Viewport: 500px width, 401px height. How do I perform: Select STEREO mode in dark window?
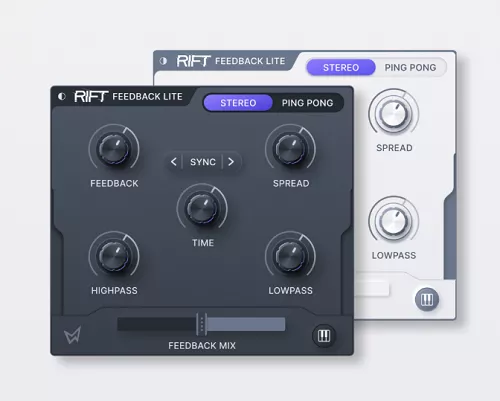pyautogui.click(x=238, y=103)
